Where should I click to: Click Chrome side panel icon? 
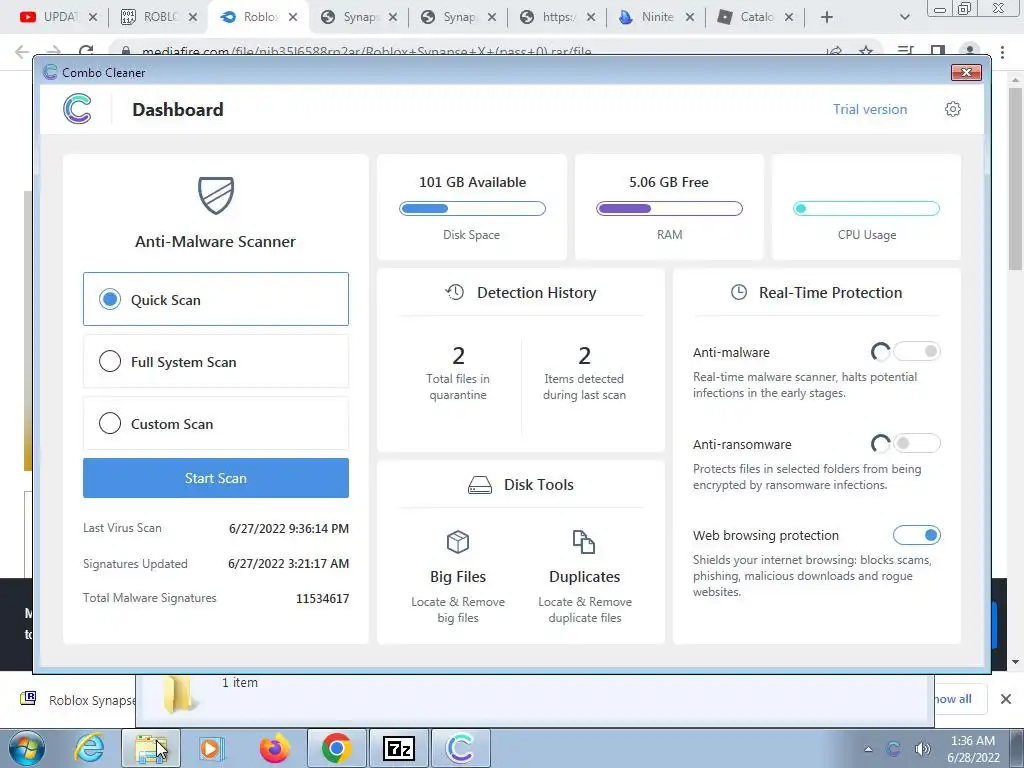(938, 51)
